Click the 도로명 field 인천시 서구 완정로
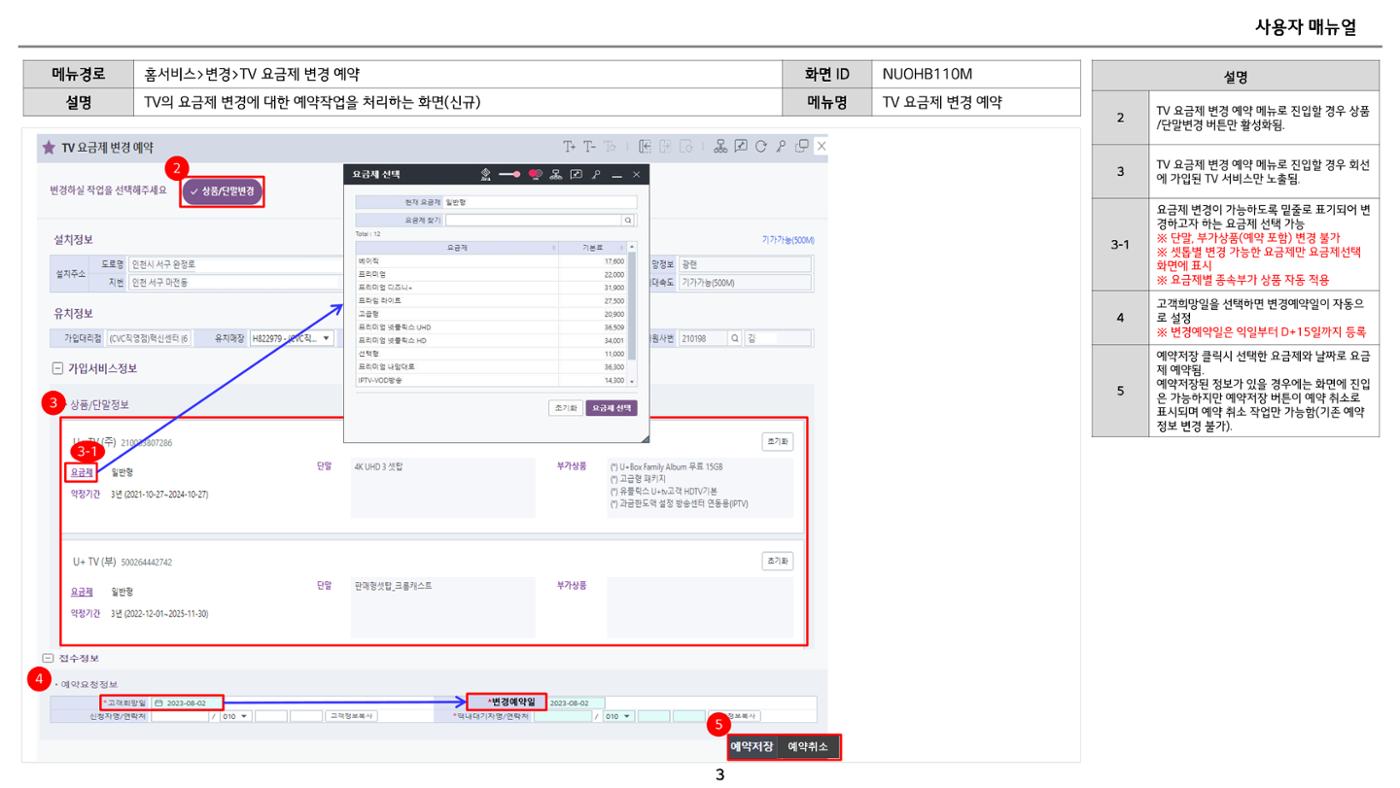 [x=234, y=265]
